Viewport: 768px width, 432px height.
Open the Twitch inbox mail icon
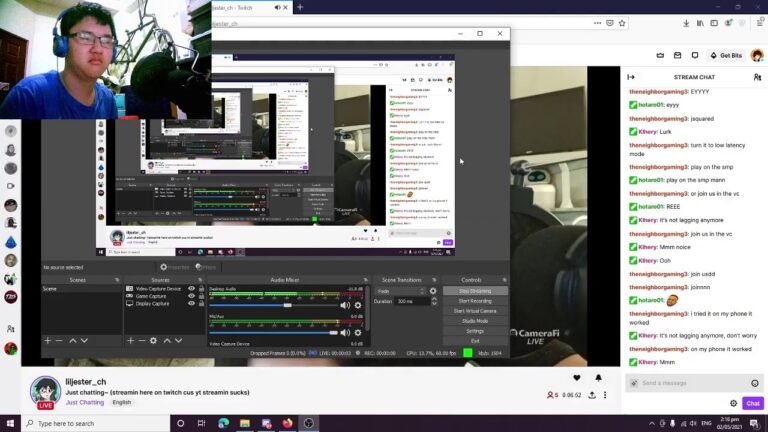(677, 55)
